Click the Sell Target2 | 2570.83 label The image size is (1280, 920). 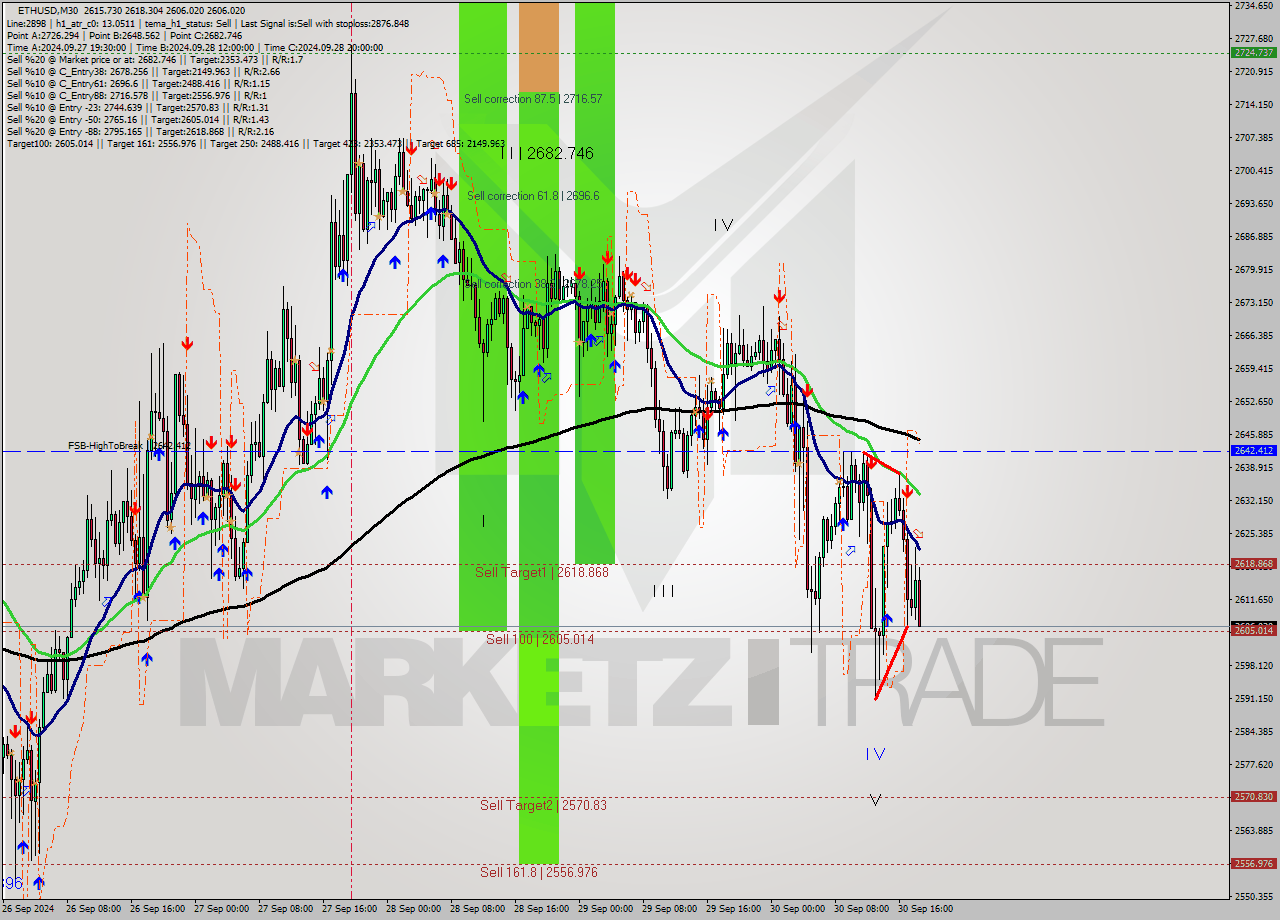(543, 805)
